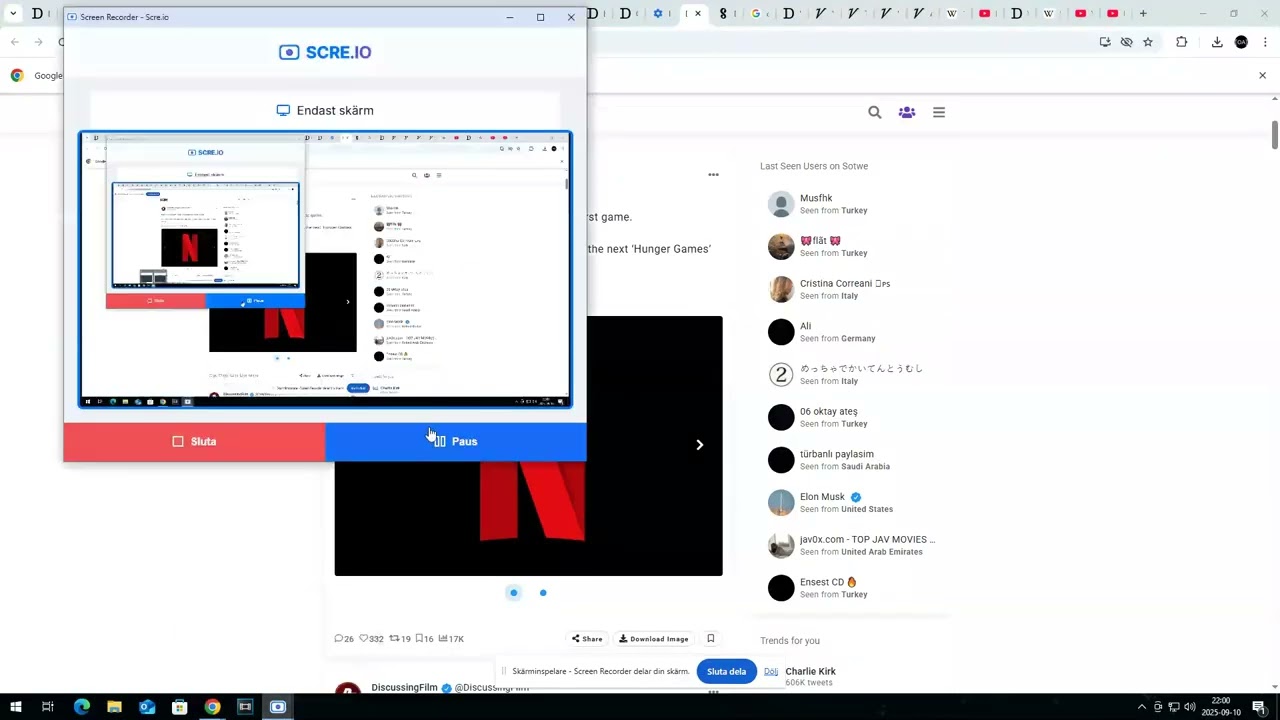This screenshot has width=1280, height=720.
Task: Switch to the Google tab
Action: point(756,13)
